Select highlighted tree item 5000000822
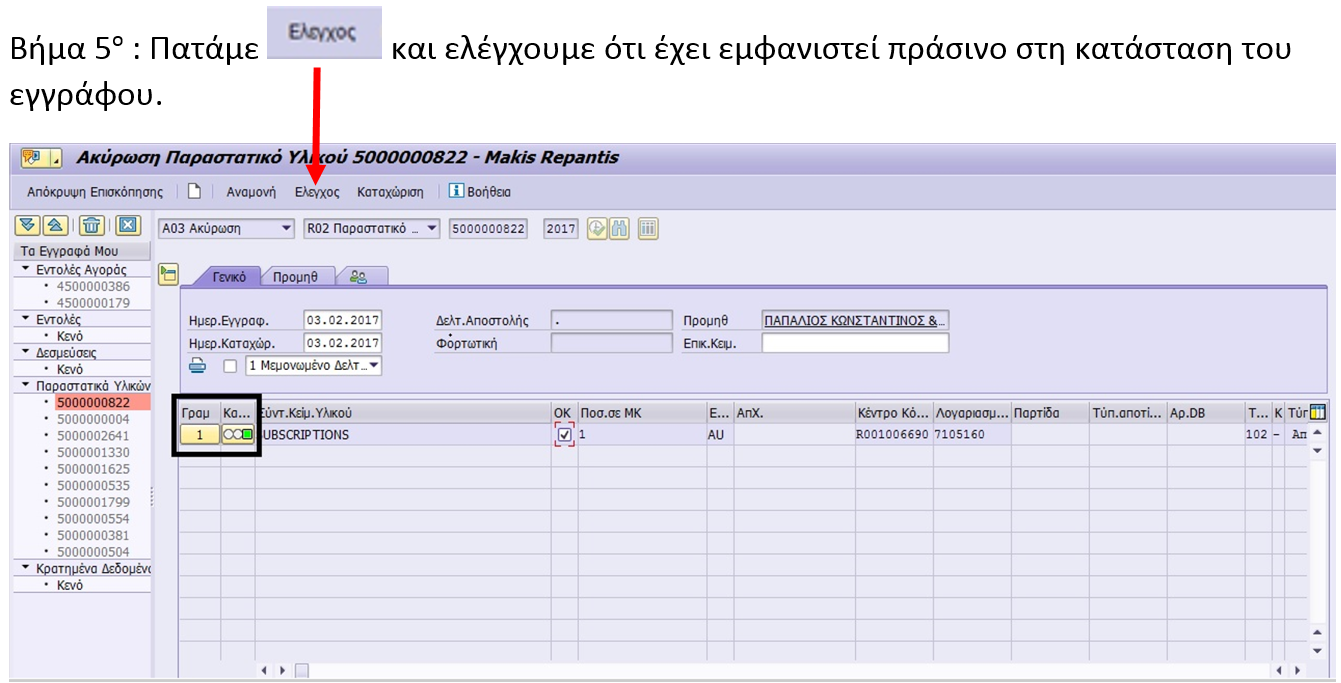The height and width of the screenshot is (683, 1341). click(x=93, y=402)
